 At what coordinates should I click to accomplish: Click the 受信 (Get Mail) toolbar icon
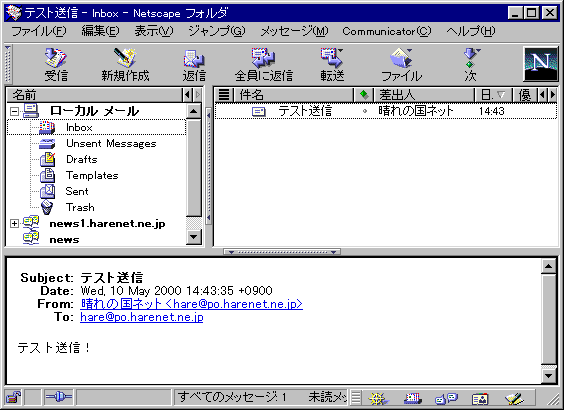point(56,65)
